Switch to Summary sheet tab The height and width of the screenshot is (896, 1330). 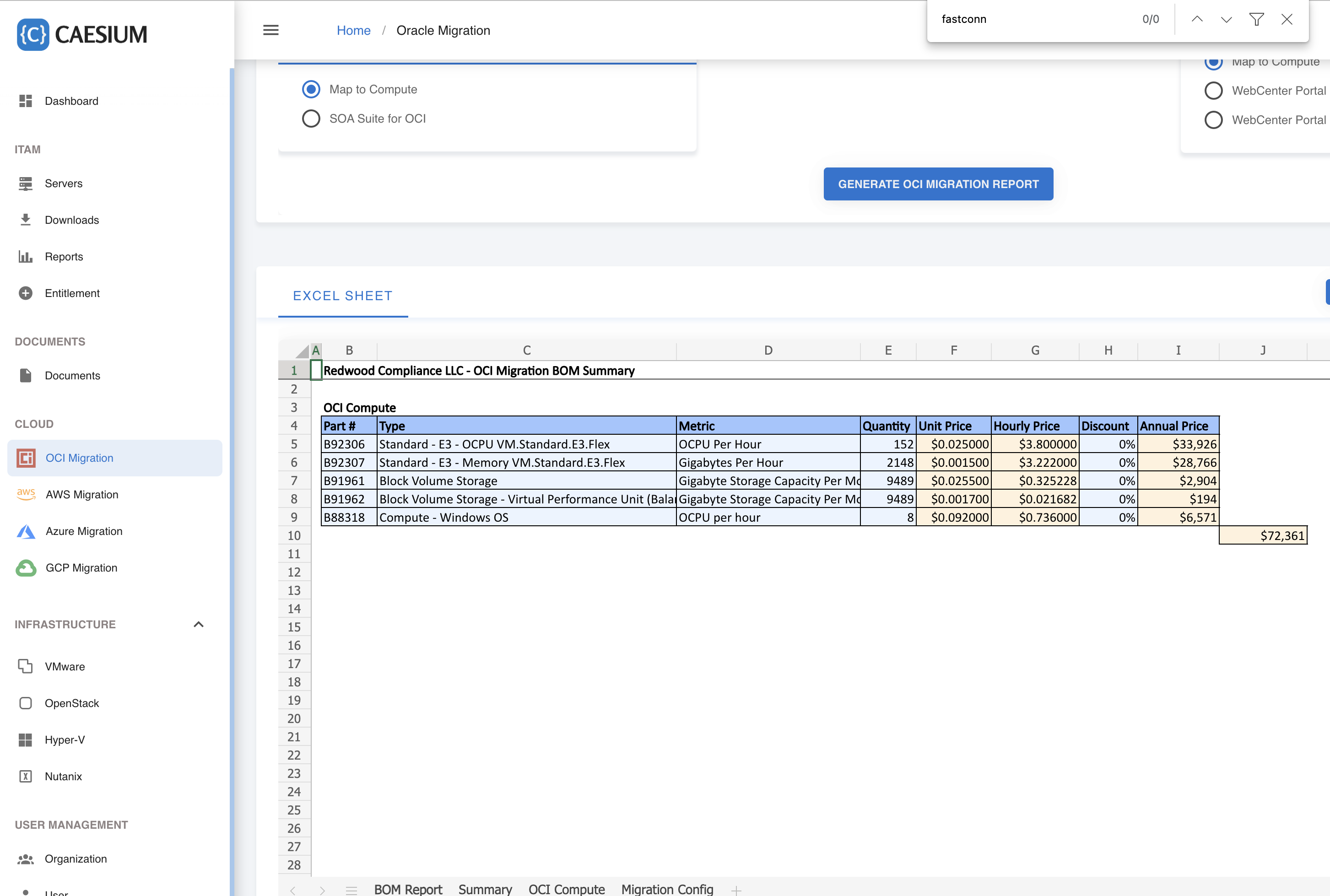pyautogui.click(x=485, y=889)
